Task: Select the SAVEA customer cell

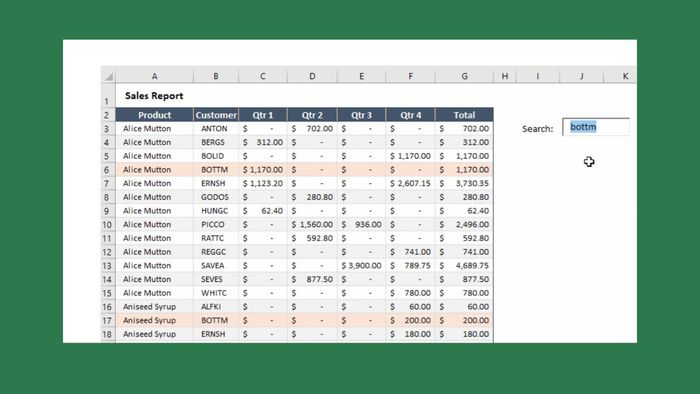Action: click(216, 265)
